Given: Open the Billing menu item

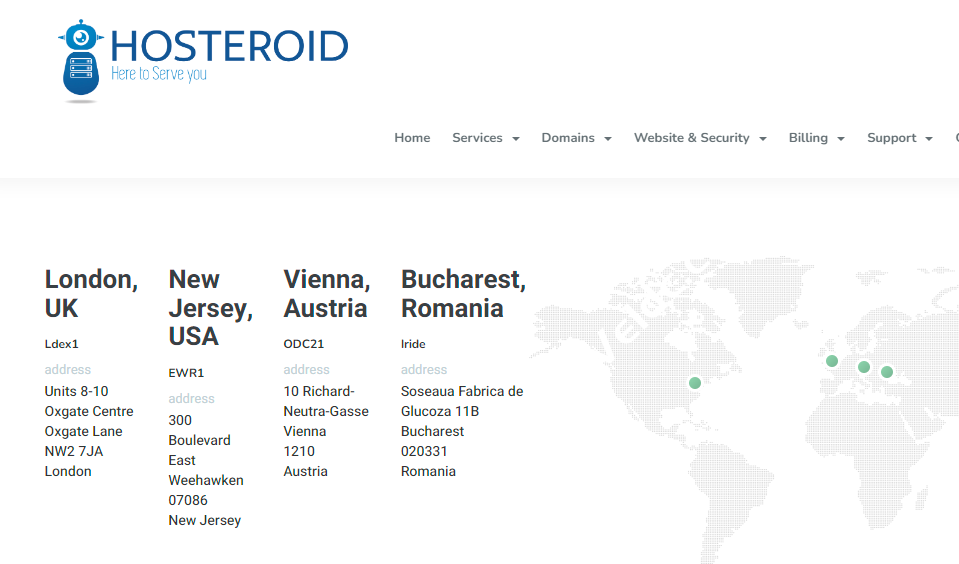Looking at the screenshot, I should [x=816, y=138].
